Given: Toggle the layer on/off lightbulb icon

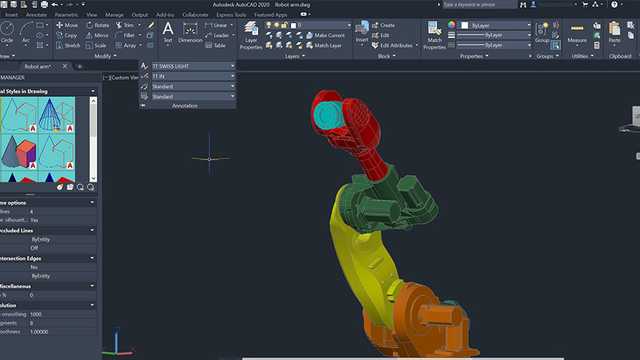Looking at the screenshot, I should [269, 25].
